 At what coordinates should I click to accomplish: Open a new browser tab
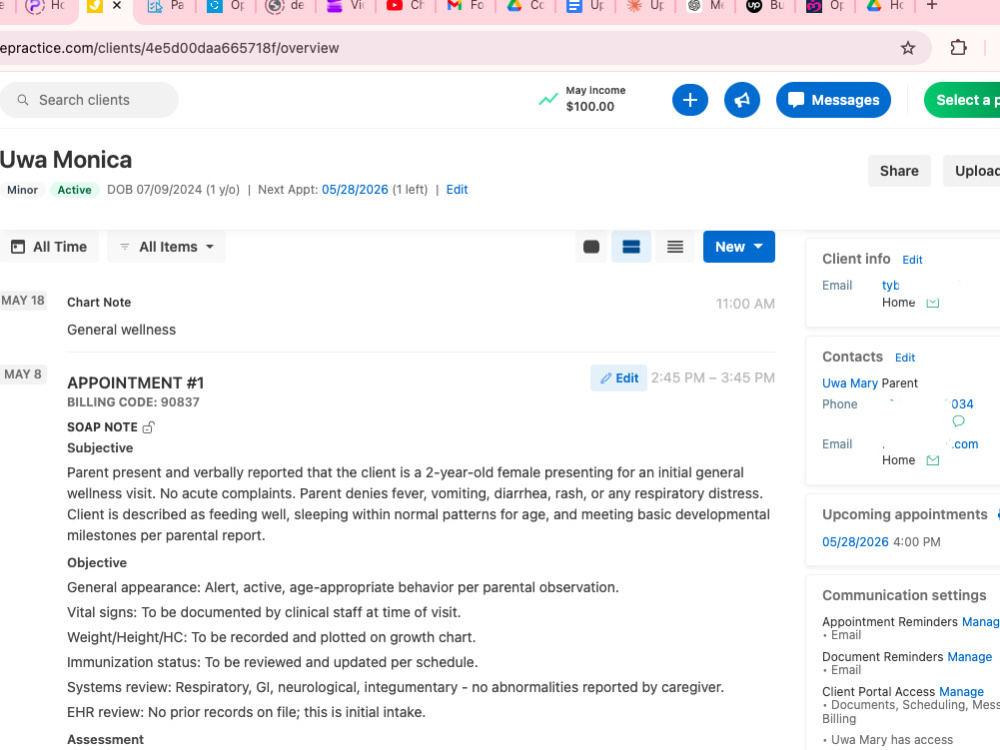[932, 6]
